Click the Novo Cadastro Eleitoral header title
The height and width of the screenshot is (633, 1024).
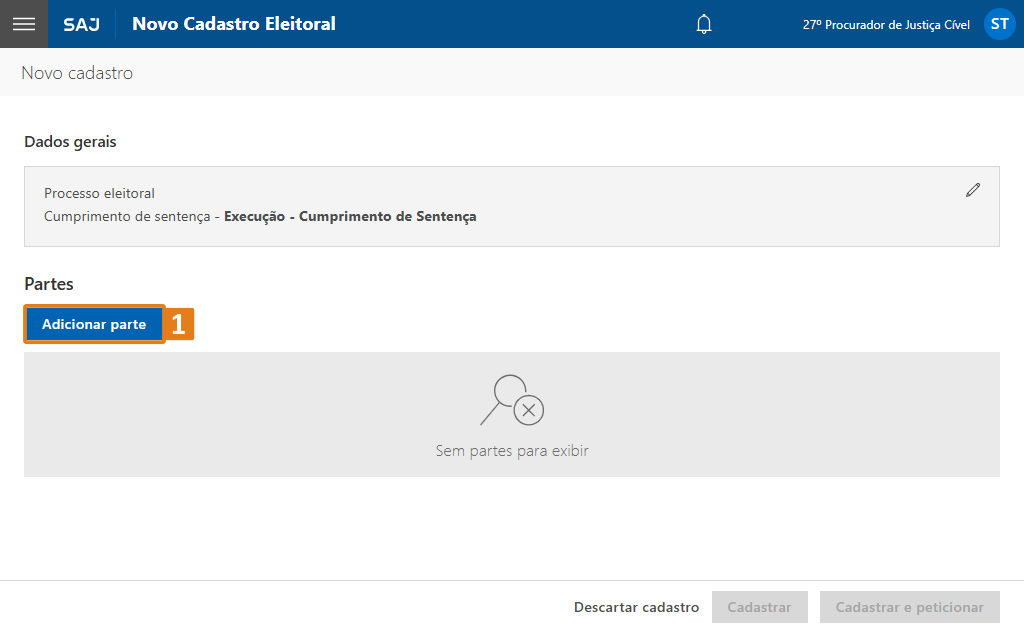[233, 23]
